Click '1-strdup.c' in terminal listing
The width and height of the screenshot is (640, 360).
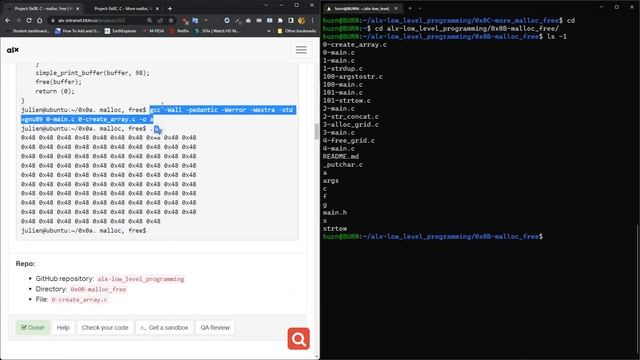pyautogui.click(x=343, y=69)
